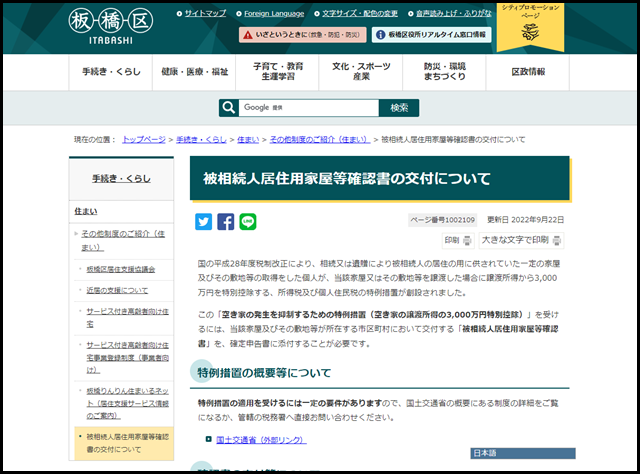Go to 住まい breadcrumb link

tap(248, 140)
